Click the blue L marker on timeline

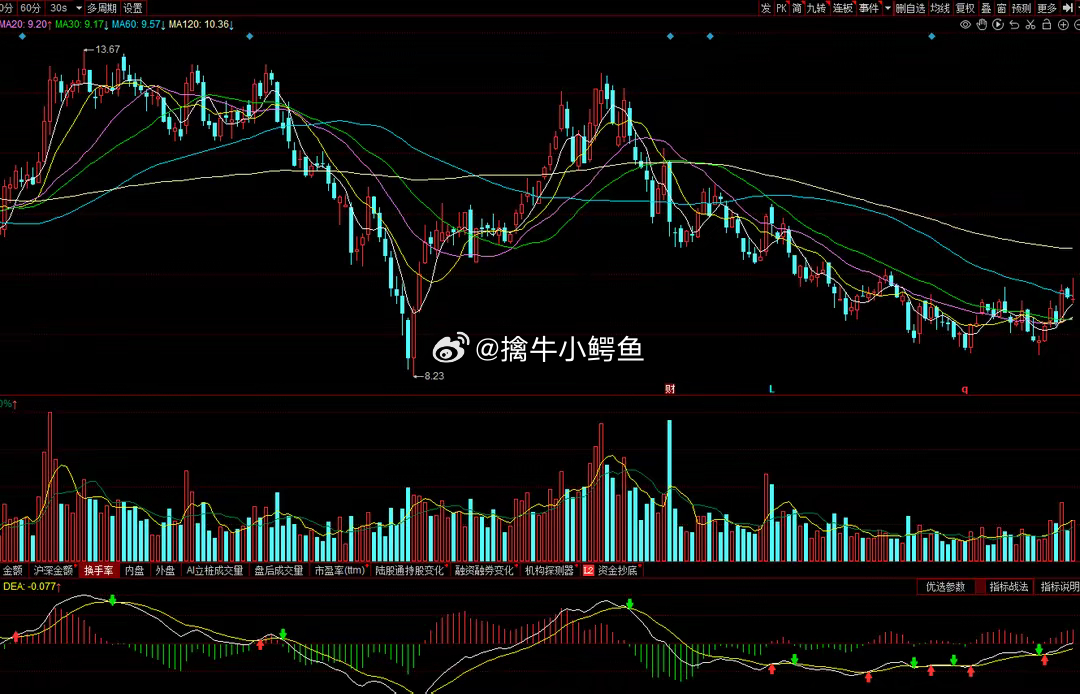[x=771, y=389]
